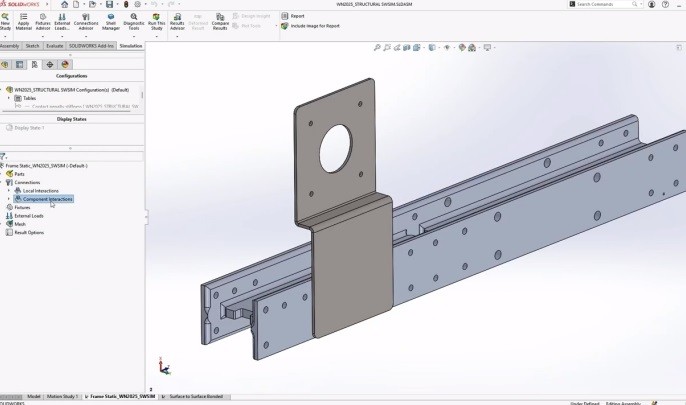Open the External Loads tool

pyautogui.click(x=62, y=22)
